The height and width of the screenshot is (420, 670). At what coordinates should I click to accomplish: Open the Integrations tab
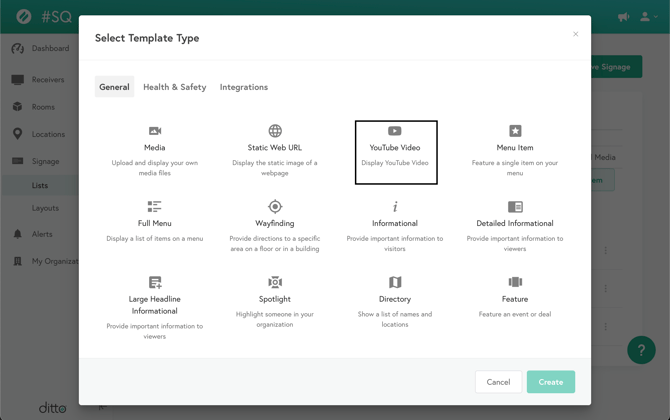pyautogui.click(x=244, y=87)
